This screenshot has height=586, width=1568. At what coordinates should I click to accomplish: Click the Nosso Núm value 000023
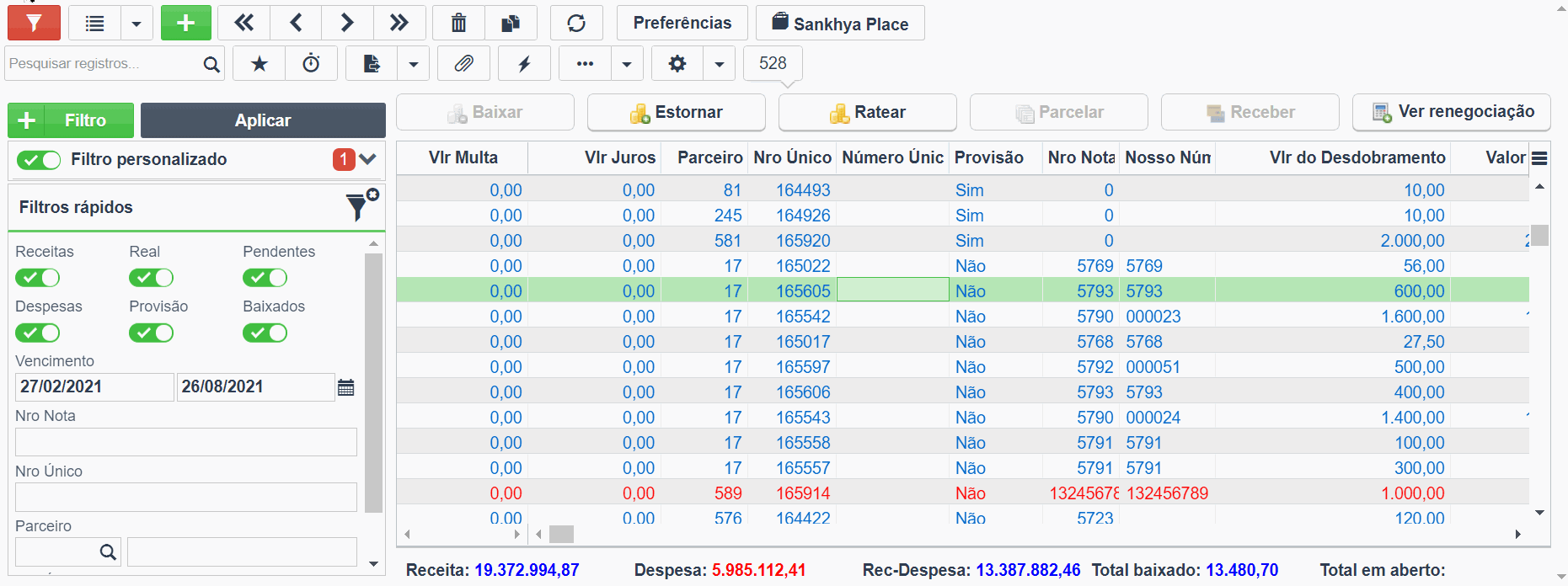point(1153,317)
